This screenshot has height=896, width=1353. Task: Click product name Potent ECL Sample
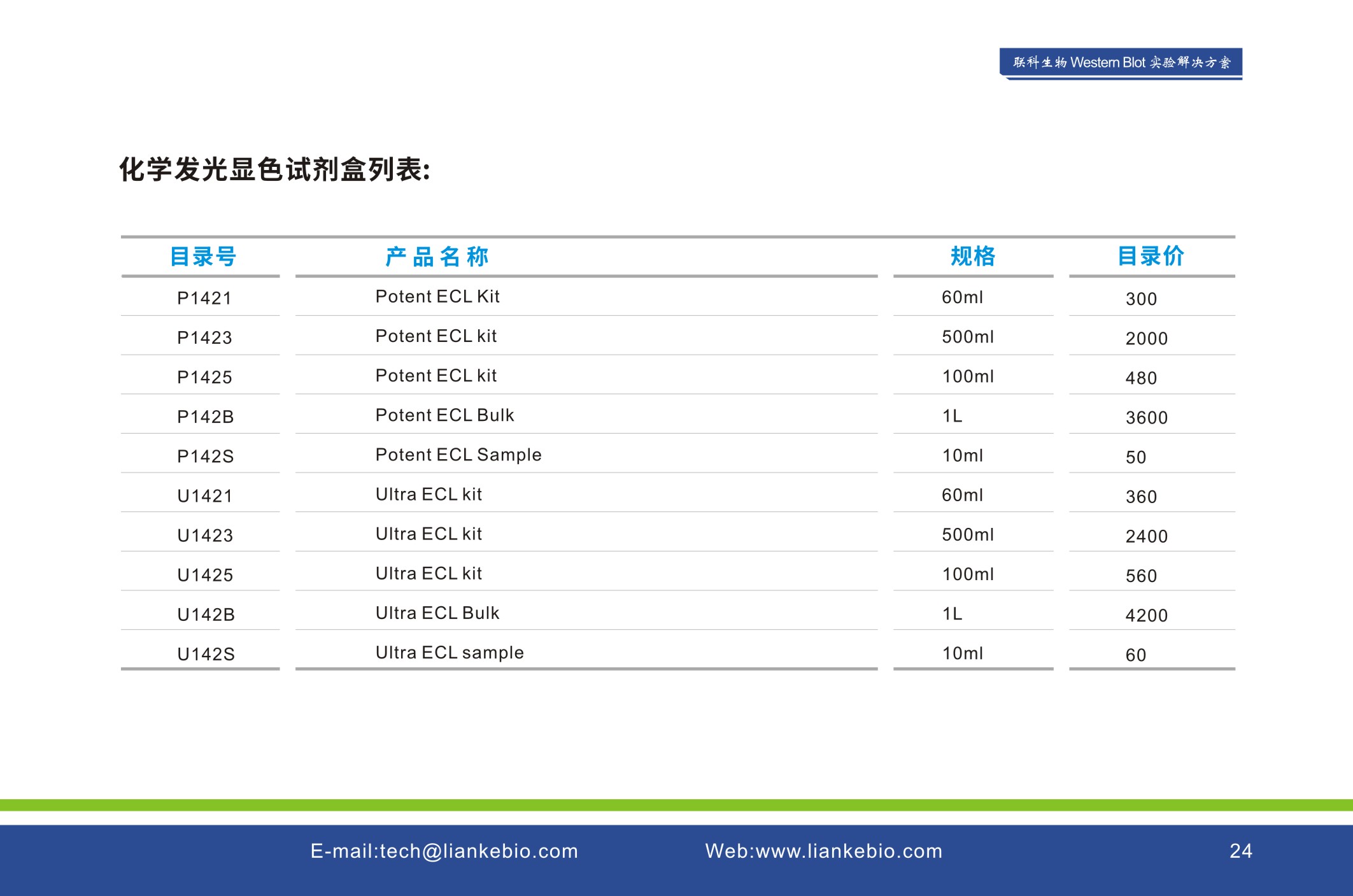pos(458,455)
